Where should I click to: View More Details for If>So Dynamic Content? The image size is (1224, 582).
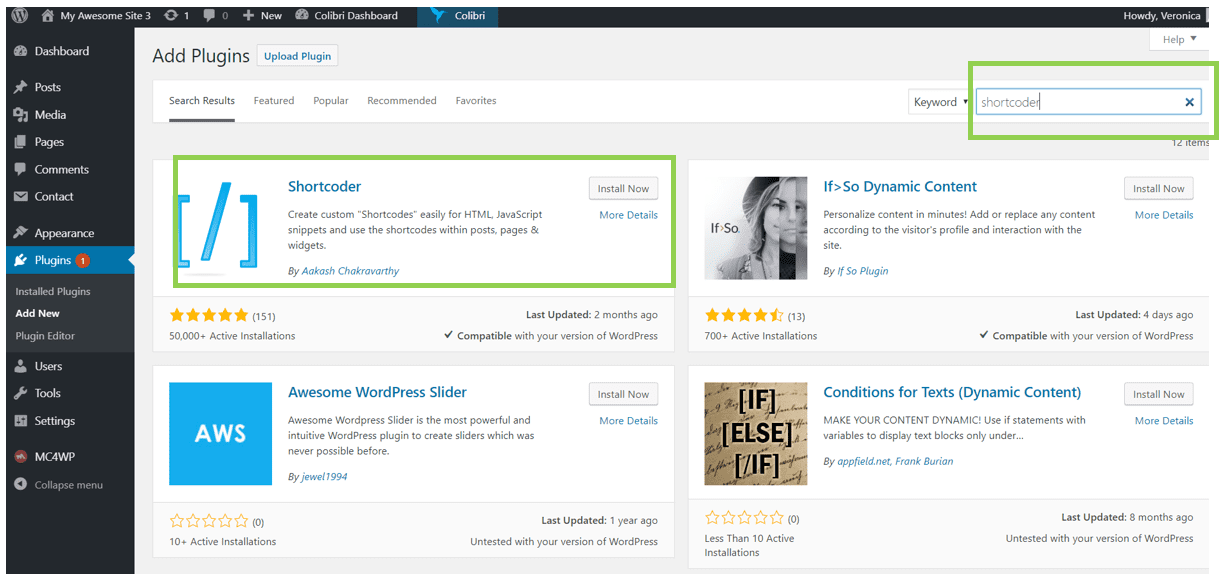click(x=1163, y=215)
